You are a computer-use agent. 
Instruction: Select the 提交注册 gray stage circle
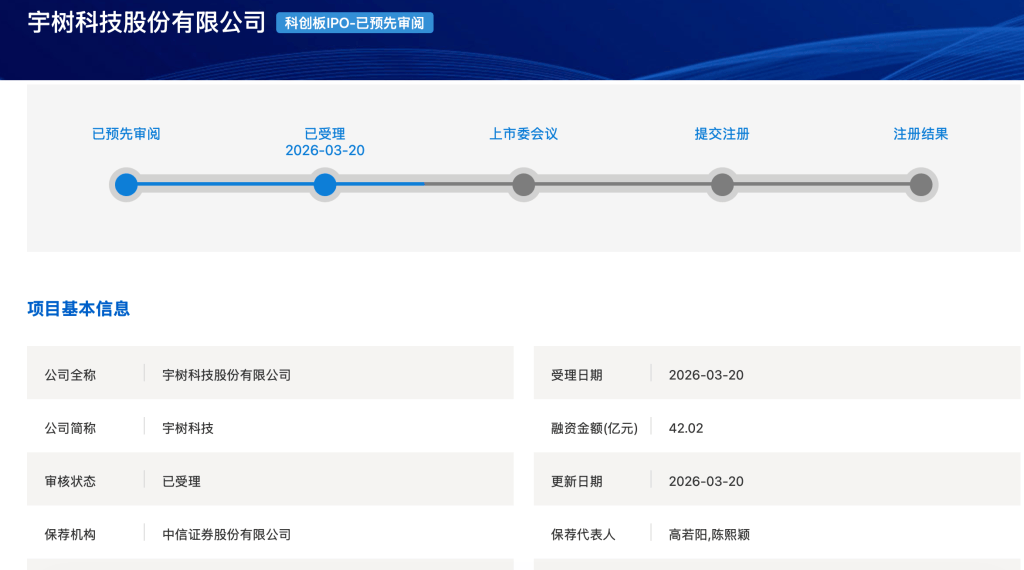[x=722, y=185]
